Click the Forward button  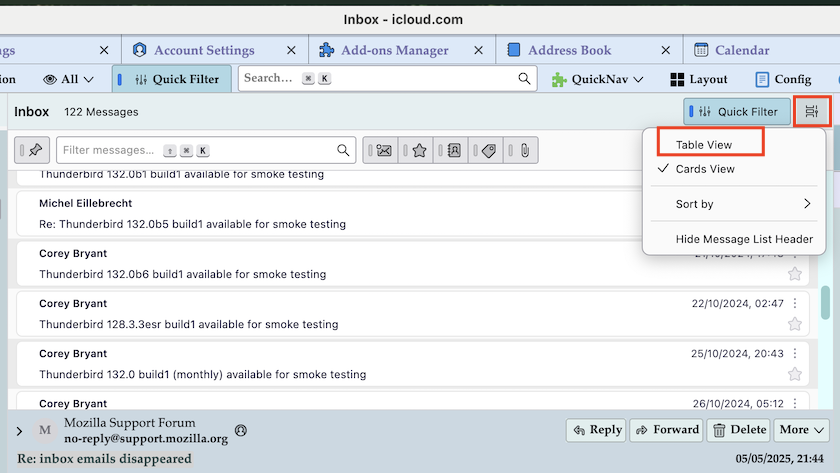click(667, 430)
